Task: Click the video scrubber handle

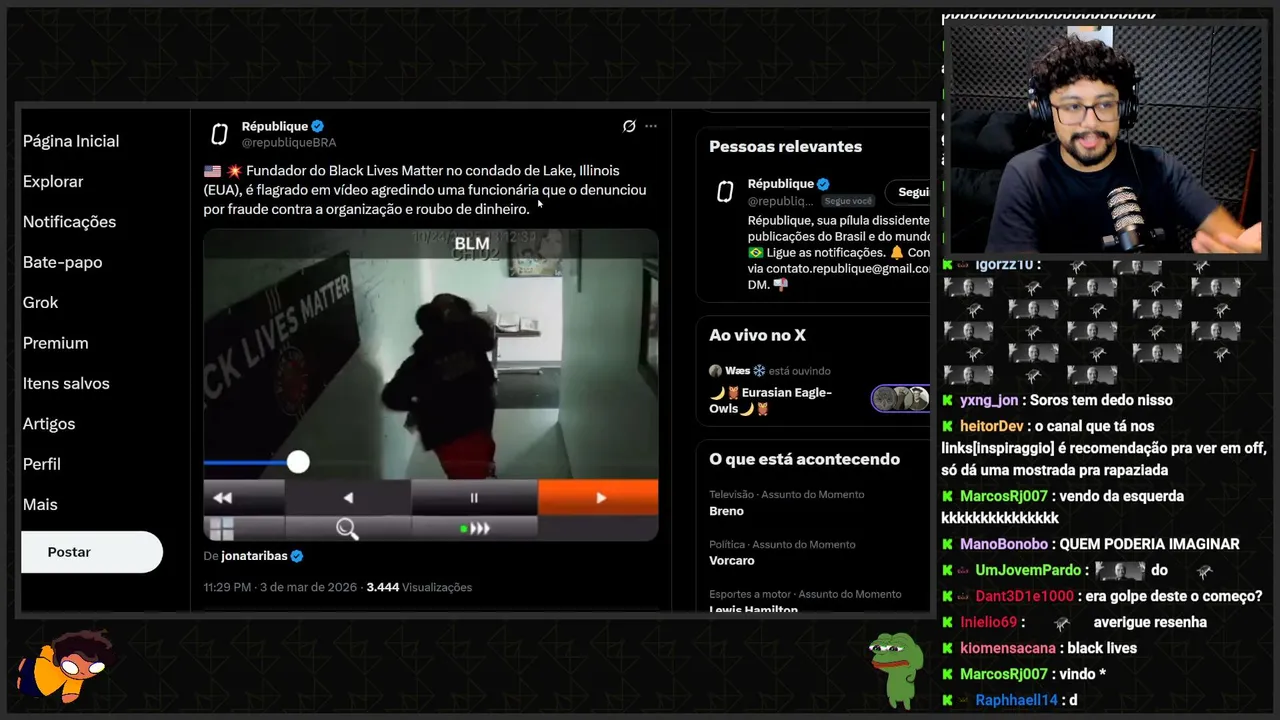Action: (x=298, y=461)
